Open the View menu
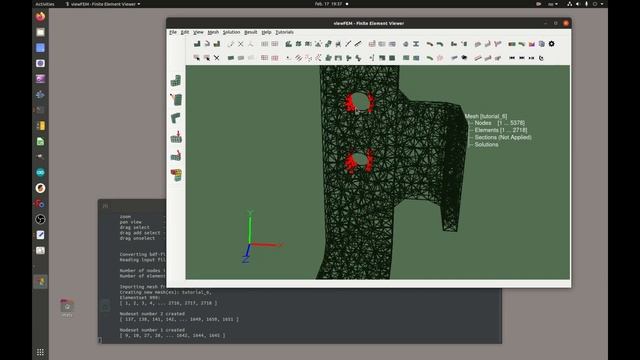Image resolution: width=640 pixels, height=360 pixels. [x=198, y=32]
